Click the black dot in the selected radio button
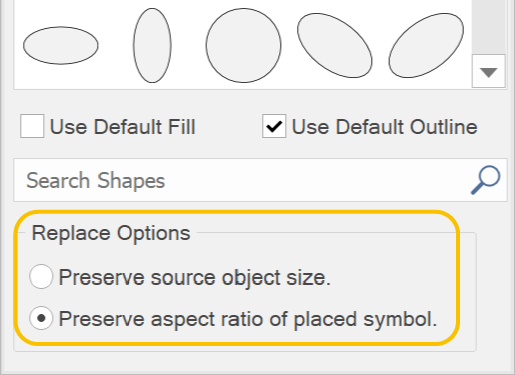This screenshot has width=515, height=375. point(41,318)
